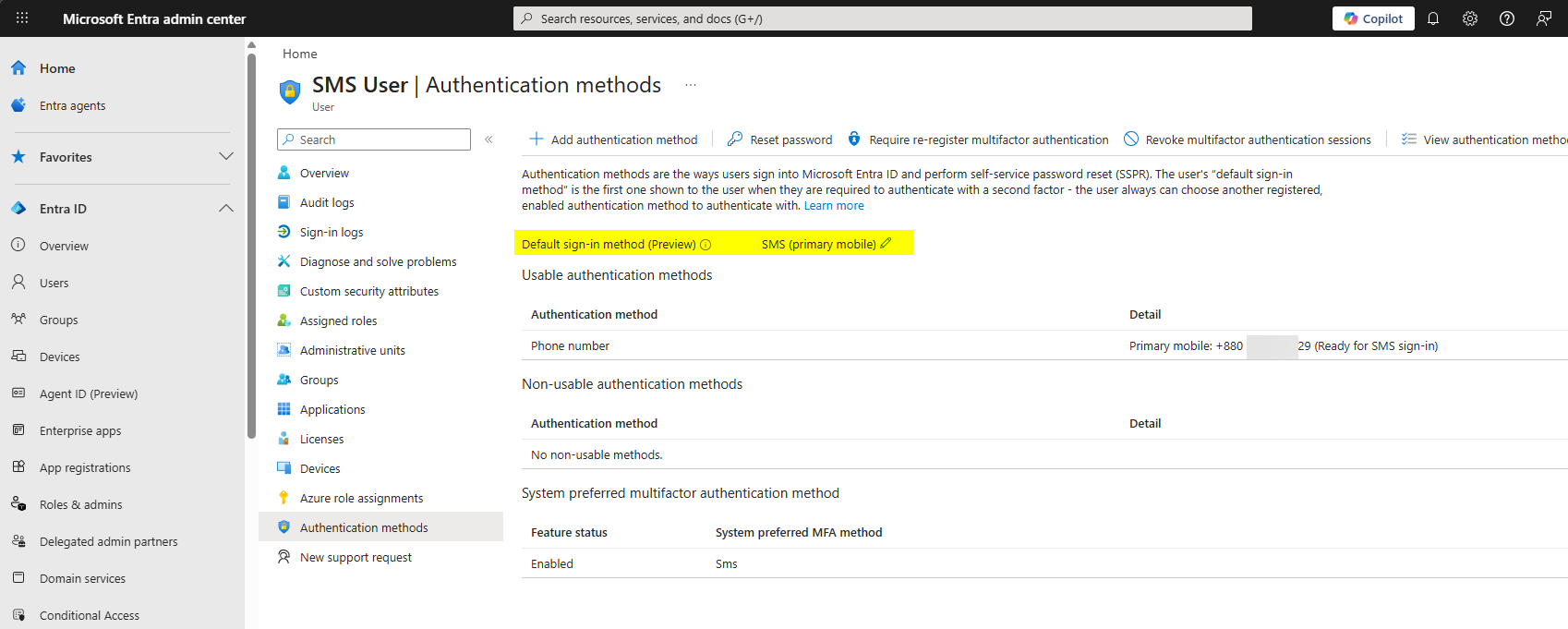Image resolution: width=1568 pixels, height=629 pixels.
Task: Open Sign-in logs for the user
Action: 332,232
